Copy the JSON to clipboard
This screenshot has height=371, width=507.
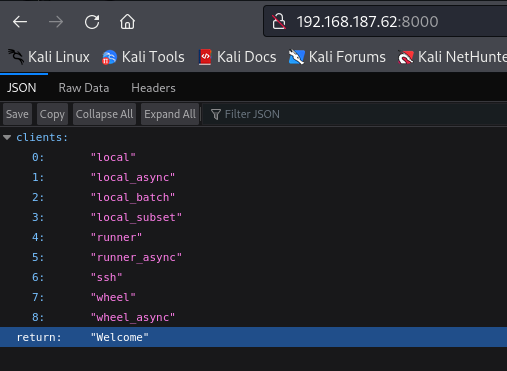point(52,114)
